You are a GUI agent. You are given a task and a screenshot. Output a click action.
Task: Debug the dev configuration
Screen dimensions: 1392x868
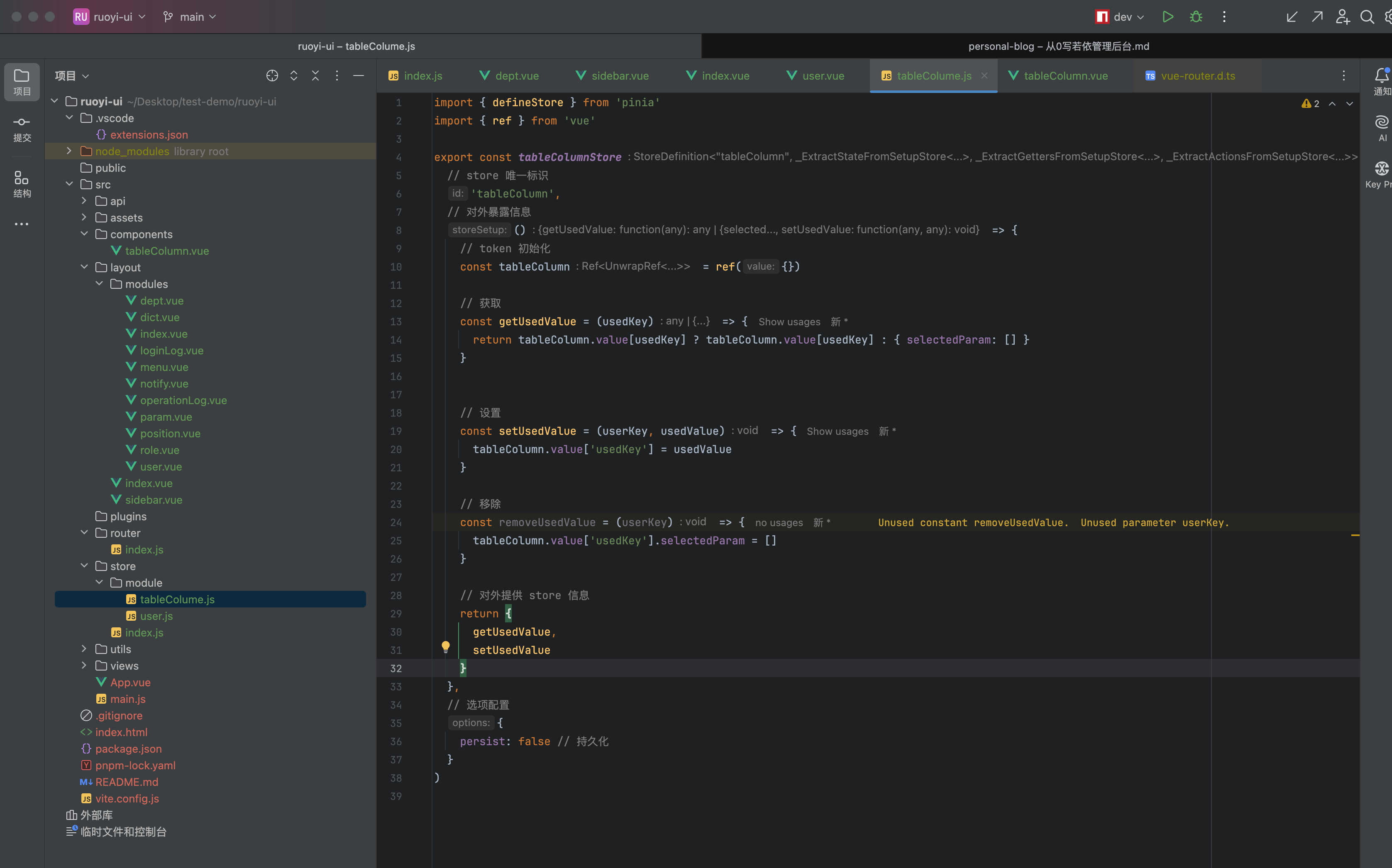click(1196, 17)
